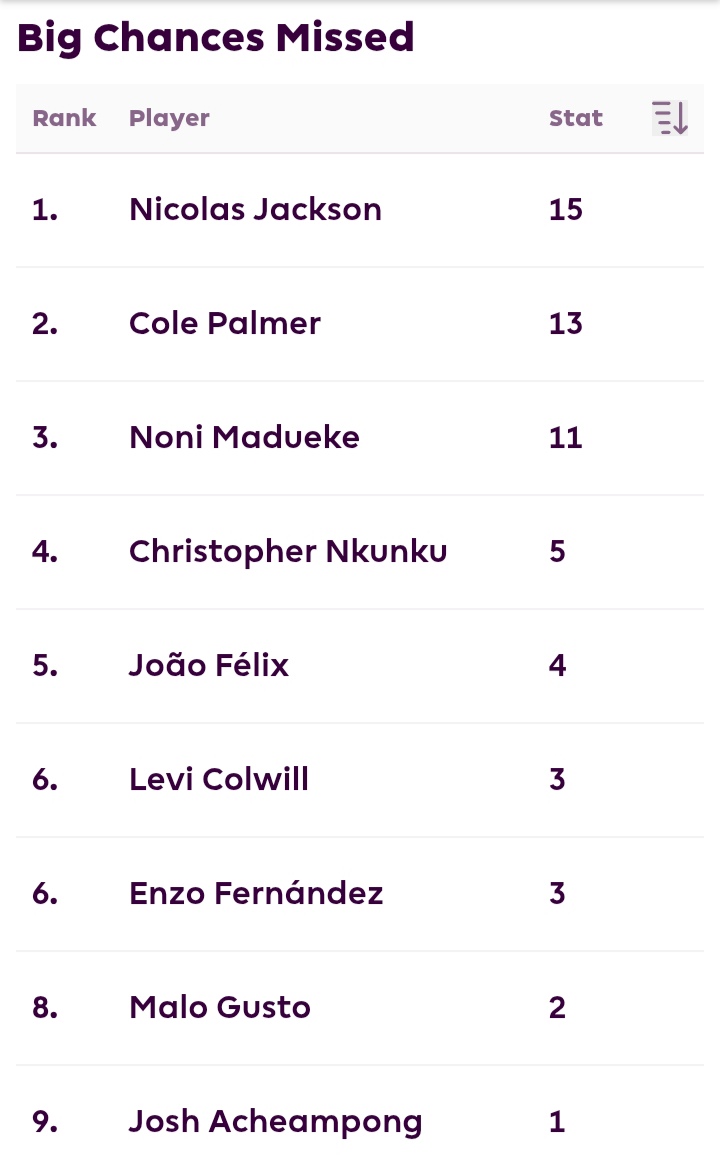720x1169 pixels.
Task: Select Cole Palmer from the list
Action: coord(224,324)
